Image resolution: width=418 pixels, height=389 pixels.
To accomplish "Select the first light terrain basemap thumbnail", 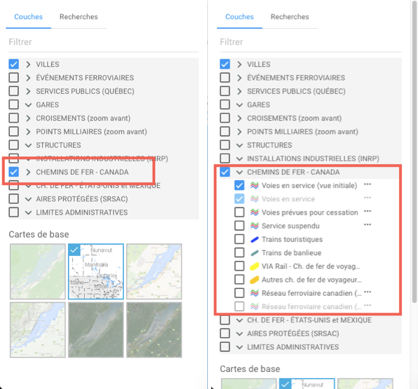I will (38, 271).
